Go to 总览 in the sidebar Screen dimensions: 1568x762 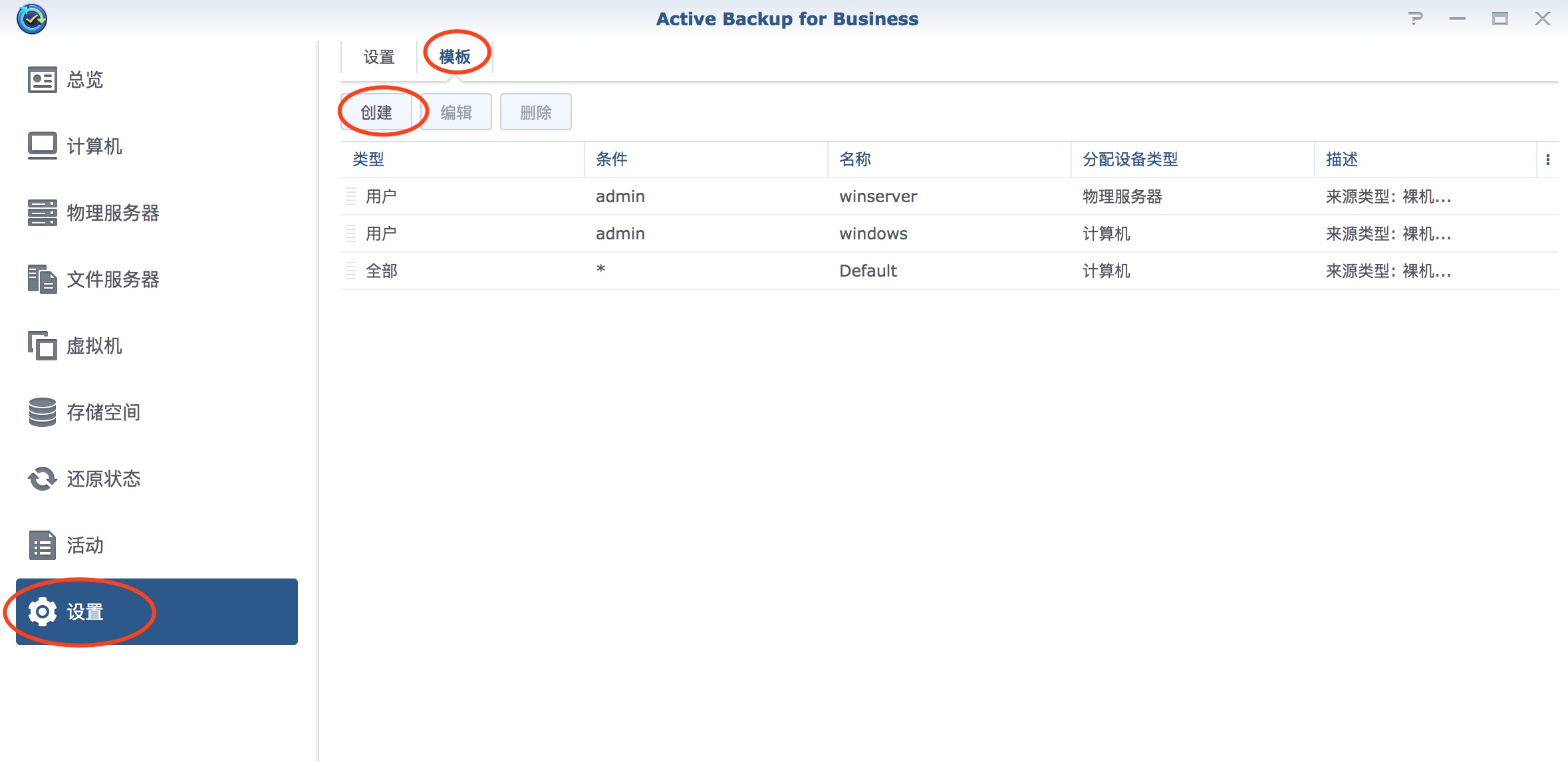pos(157,80)
